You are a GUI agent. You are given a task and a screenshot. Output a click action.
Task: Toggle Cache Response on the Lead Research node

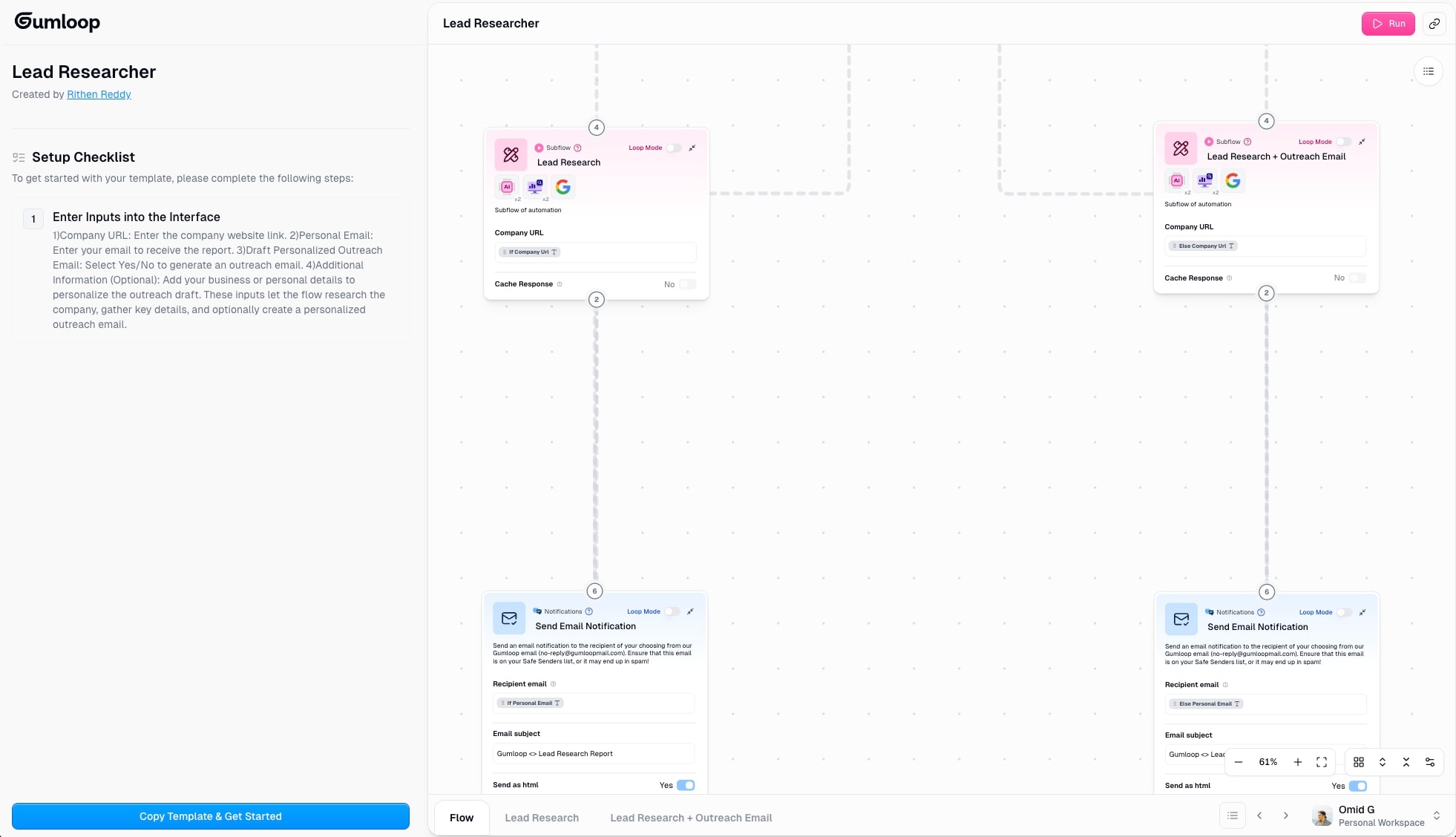(x=687, y=284)
